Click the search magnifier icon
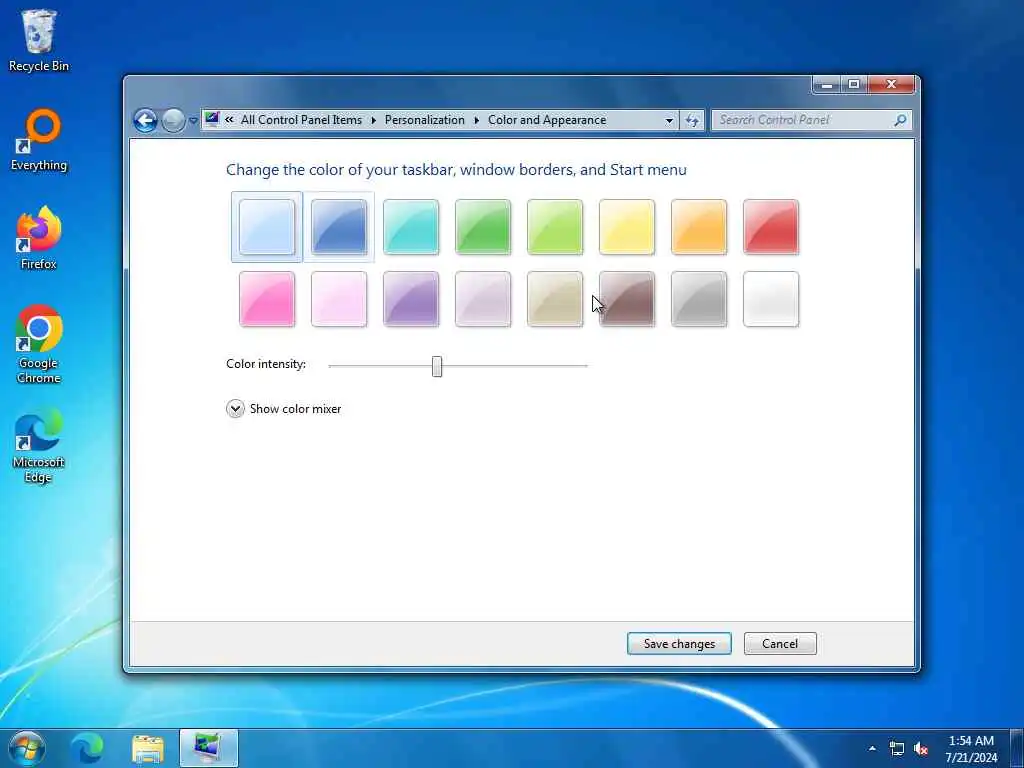 pyautogui.click(x=901, y=120)
